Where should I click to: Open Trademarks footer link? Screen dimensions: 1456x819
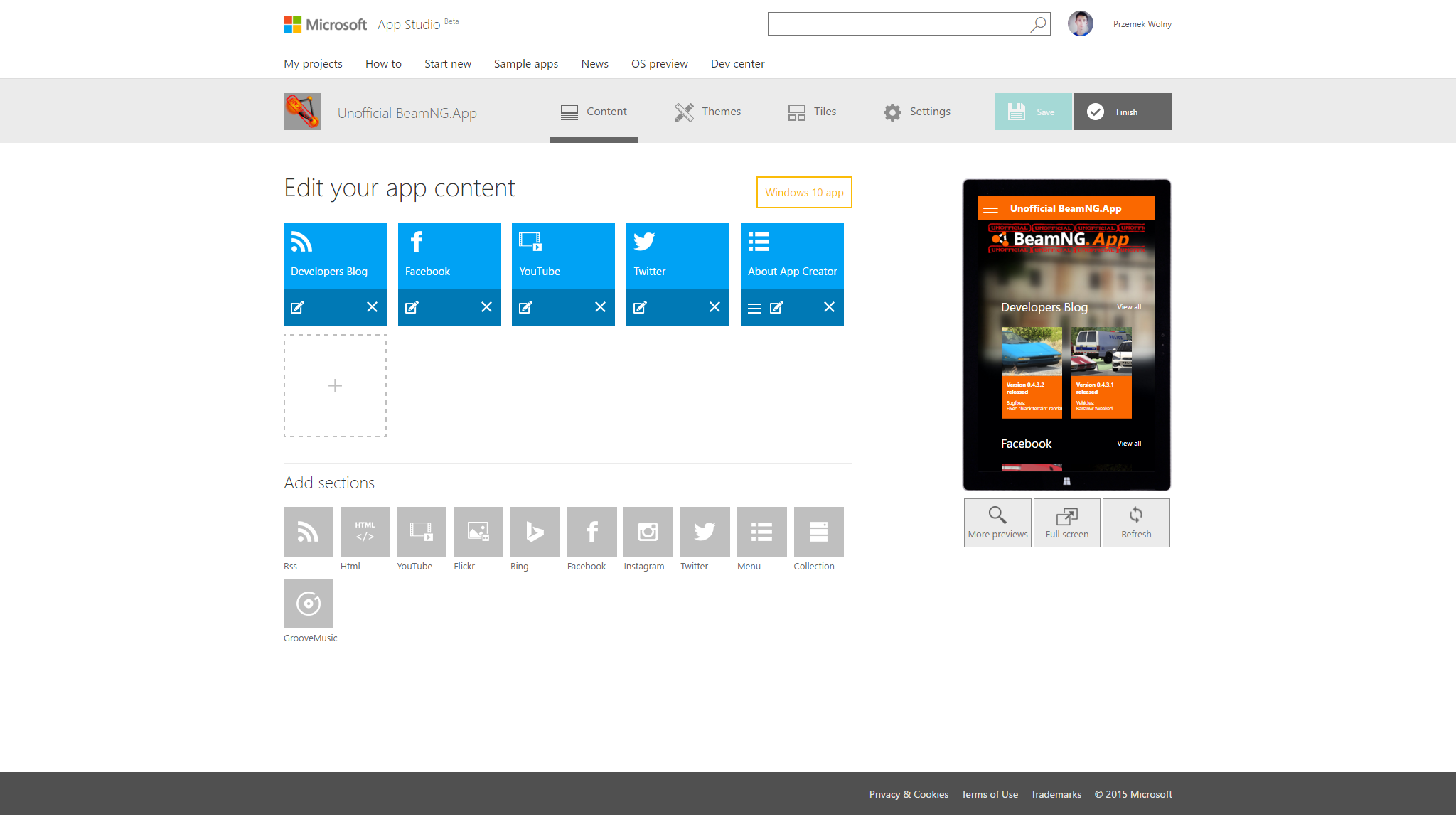(1056, 794)
